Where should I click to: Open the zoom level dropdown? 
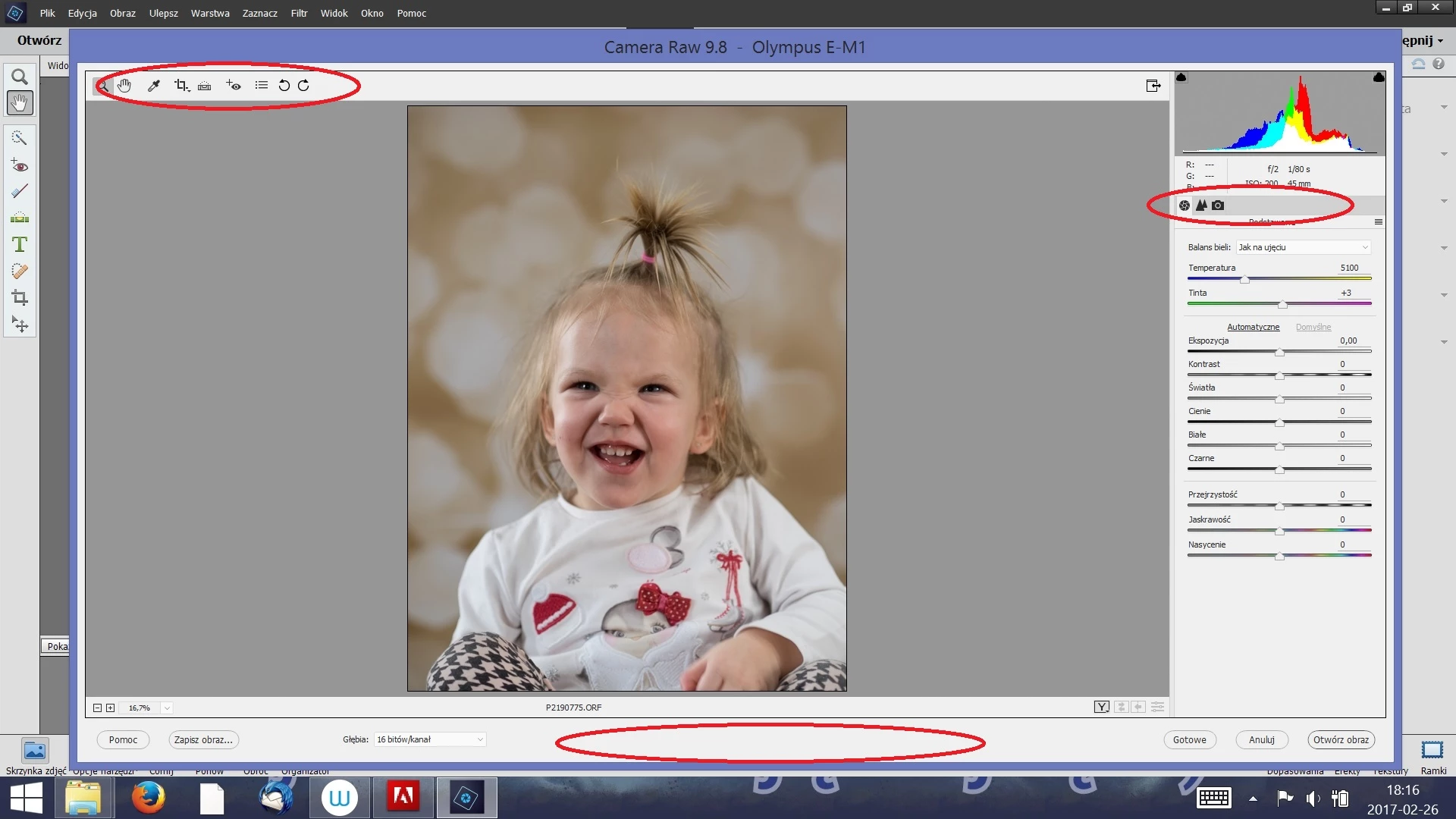coord(167,708)
